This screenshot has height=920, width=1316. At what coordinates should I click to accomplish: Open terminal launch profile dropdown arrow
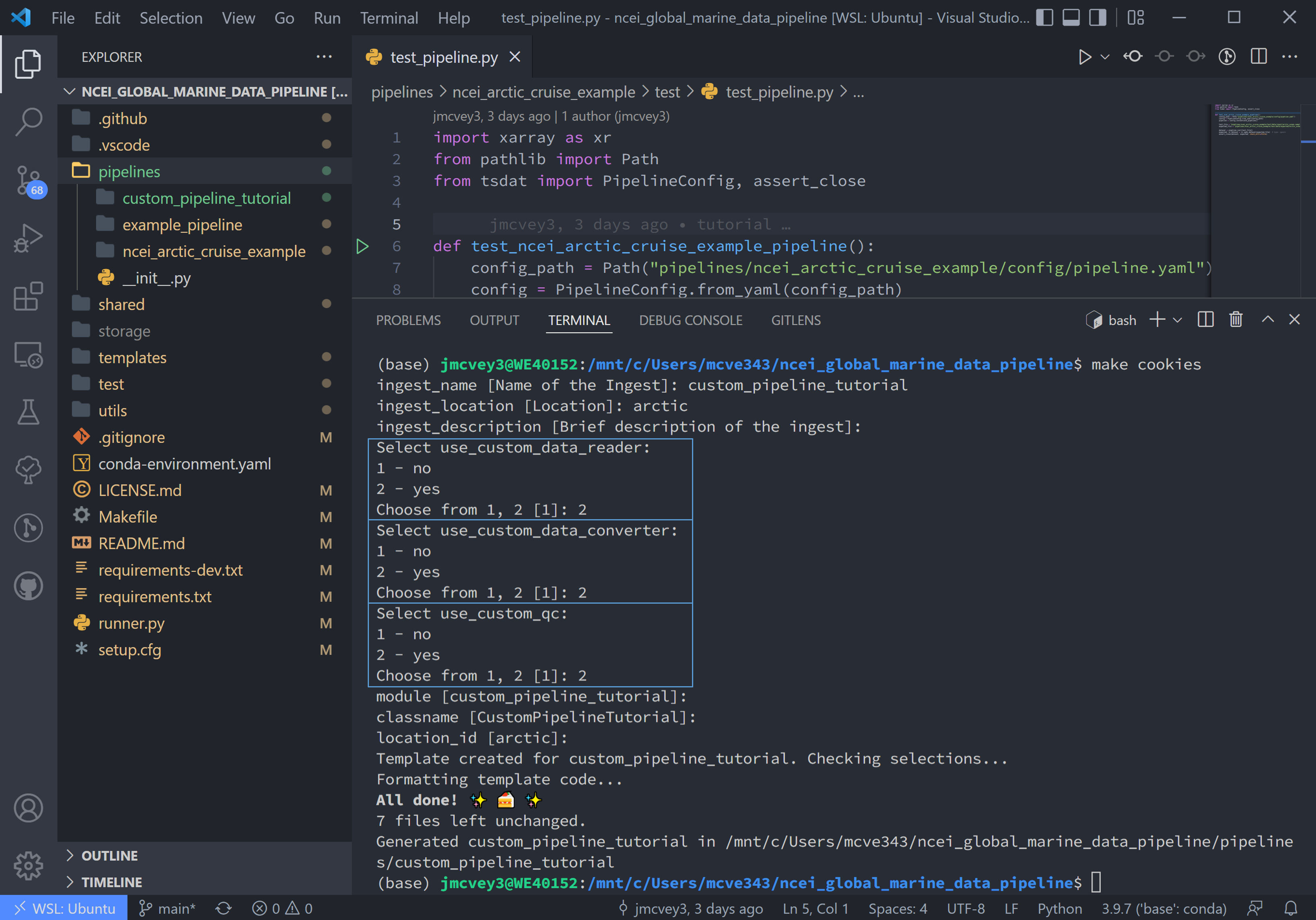tap(1177, 320)
